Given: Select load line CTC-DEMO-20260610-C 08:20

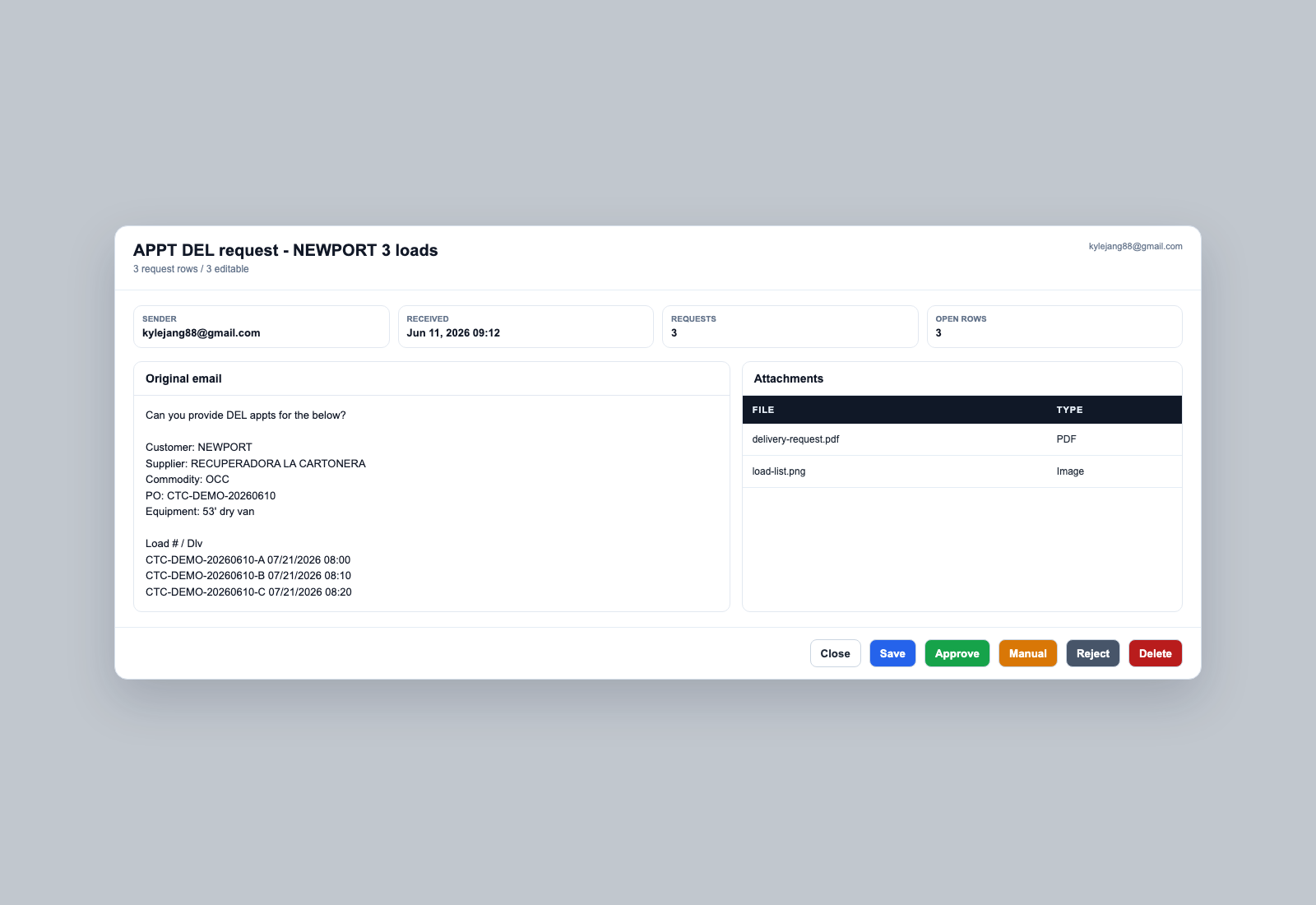Looking at the screenshot, I should (248, 592).
